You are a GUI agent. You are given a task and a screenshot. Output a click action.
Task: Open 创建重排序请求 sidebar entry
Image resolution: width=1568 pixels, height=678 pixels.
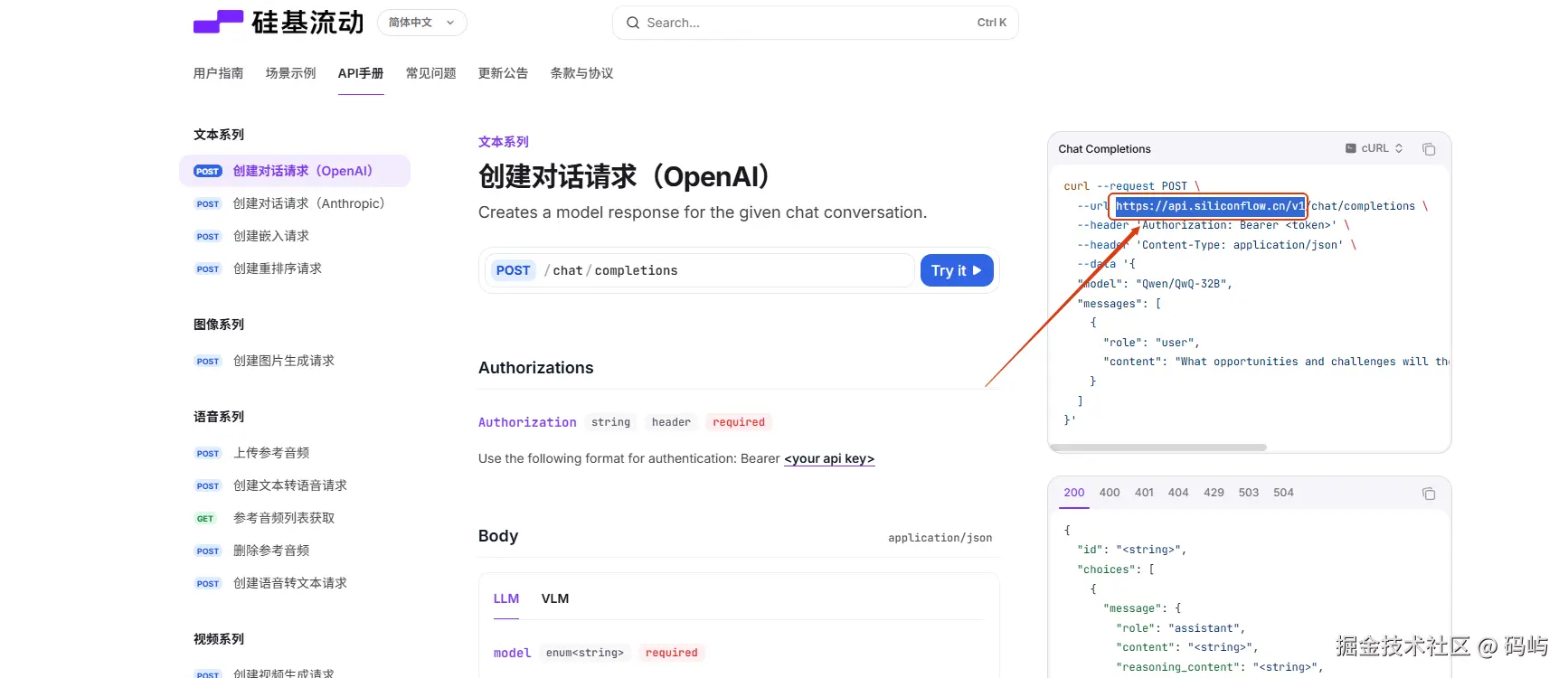pos(295,268)
